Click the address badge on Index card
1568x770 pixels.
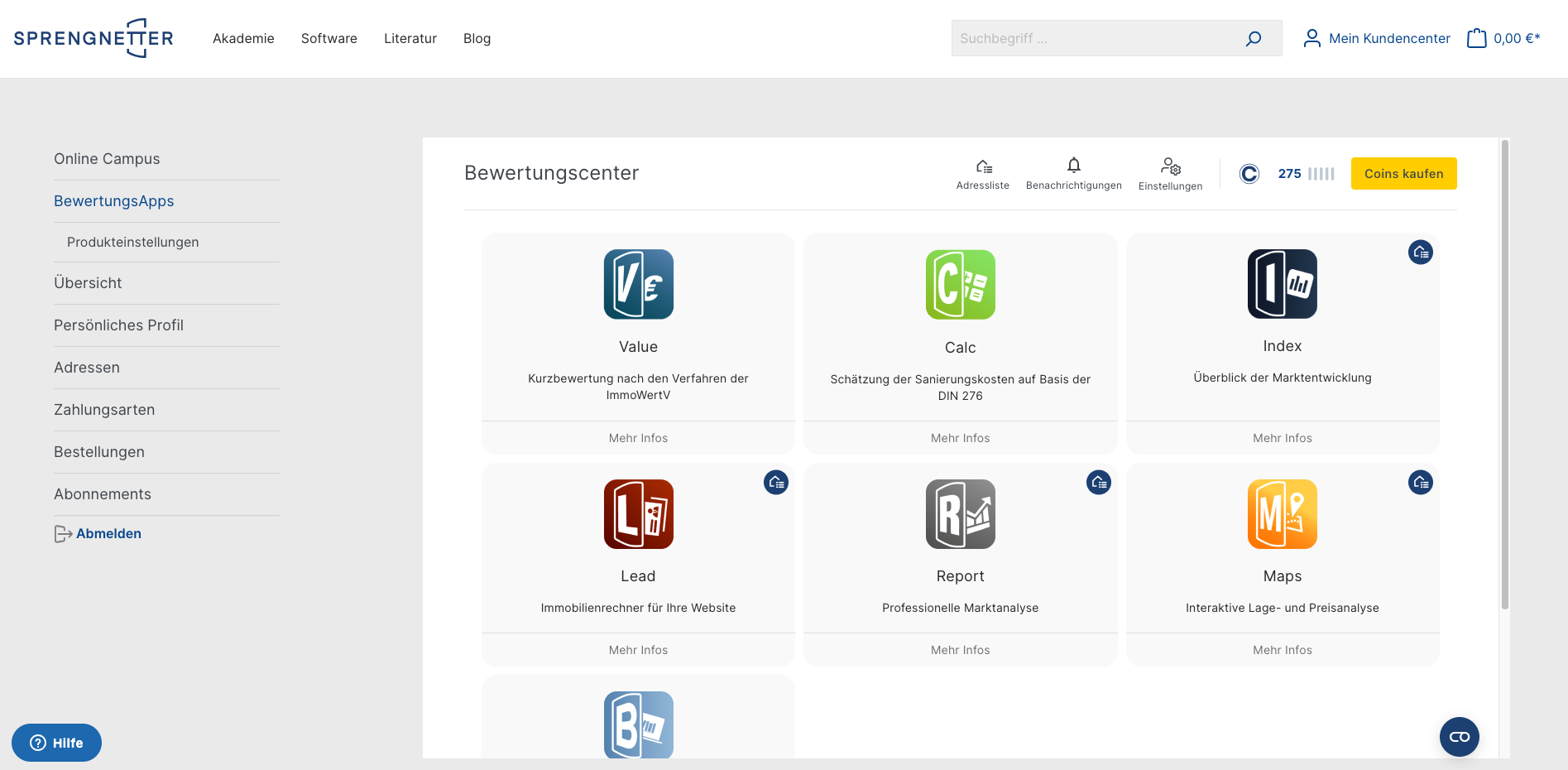coord(1421,253)
